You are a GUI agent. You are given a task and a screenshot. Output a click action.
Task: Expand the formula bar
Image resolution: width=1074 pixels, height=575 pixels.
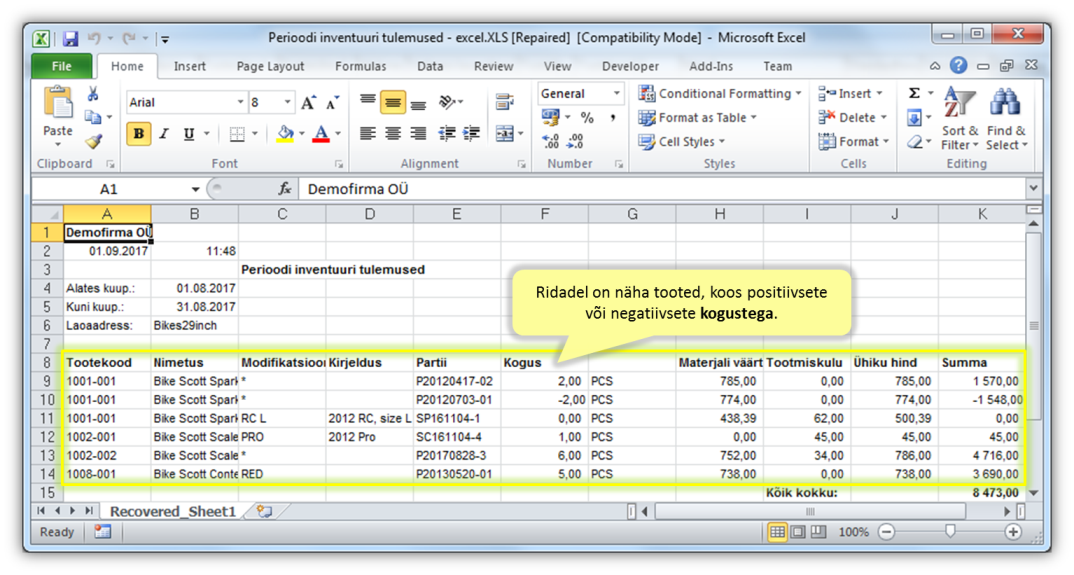1033,188
